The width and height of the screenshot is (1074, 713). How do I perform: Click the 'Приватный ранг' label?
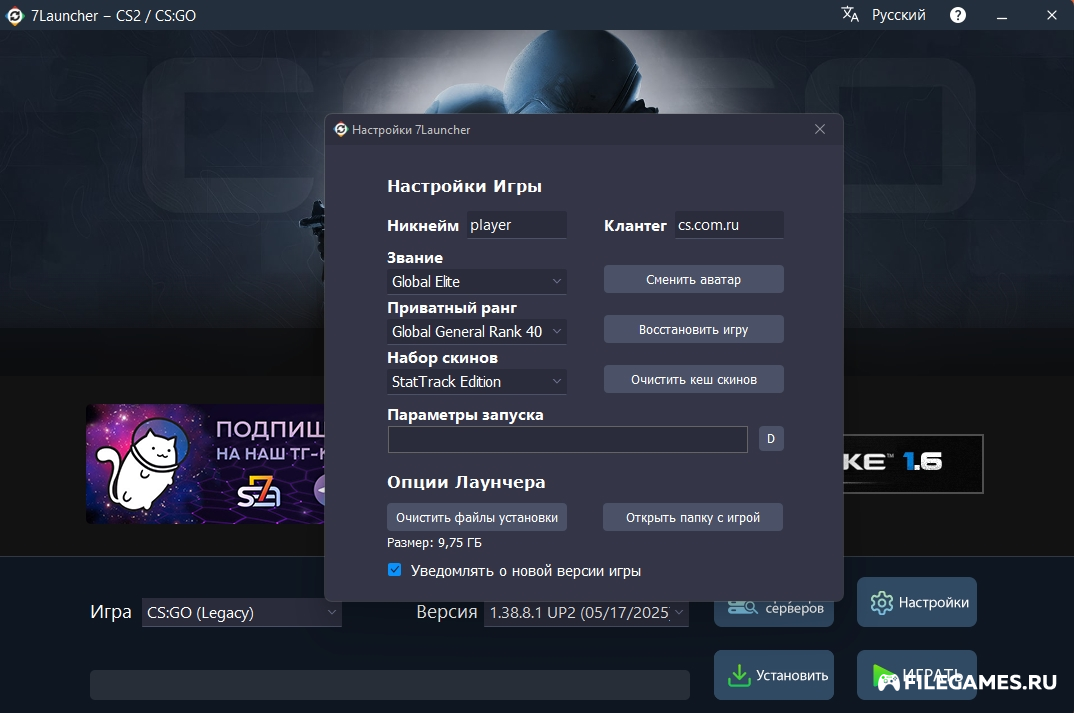click(x=452, y=308)
